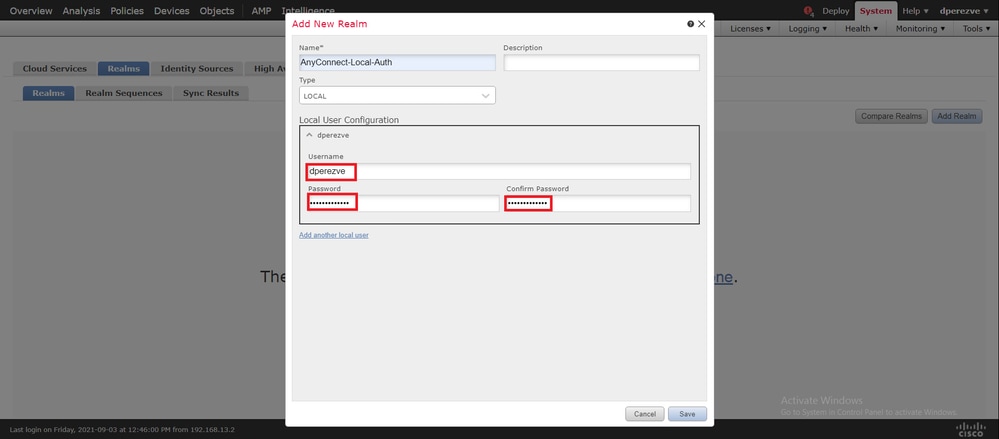Expand the Help dropdown menu
The height and width of the screenshot is (439, 999).
tap(916, 11)
